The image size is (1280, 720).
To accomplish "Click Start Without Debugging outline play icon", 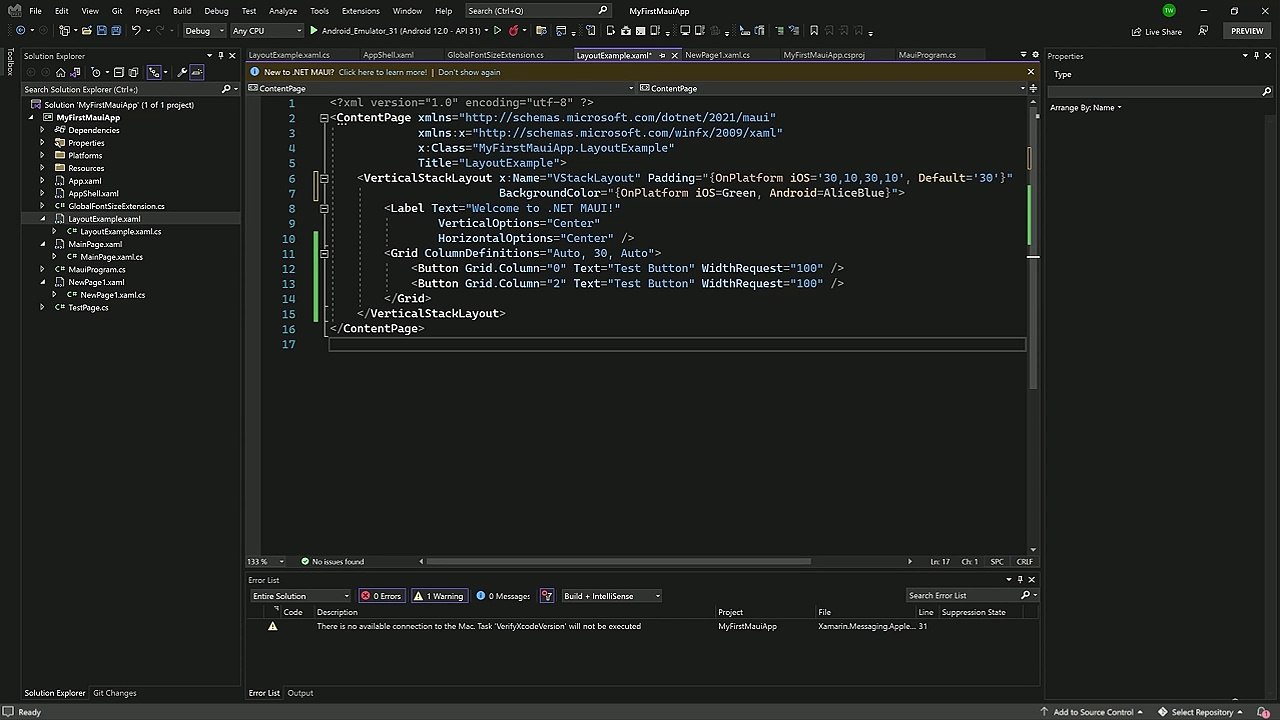I will tap(497, 31).
